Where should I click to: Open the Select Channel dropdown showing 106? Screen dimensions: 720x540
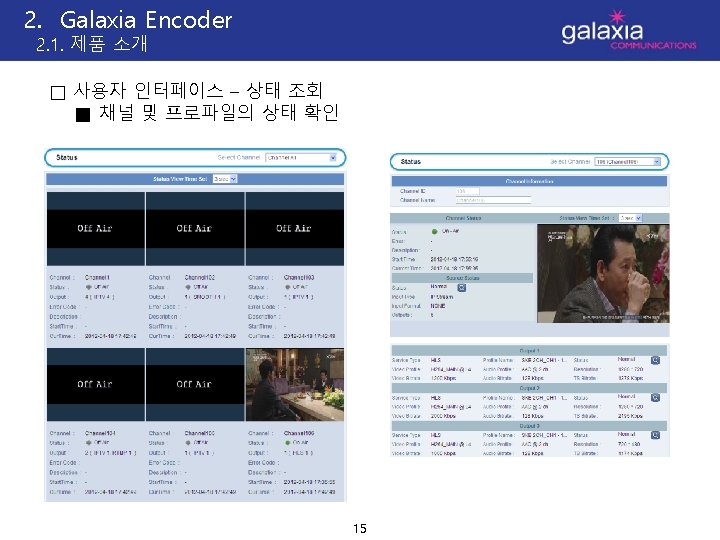pos(628,162)
